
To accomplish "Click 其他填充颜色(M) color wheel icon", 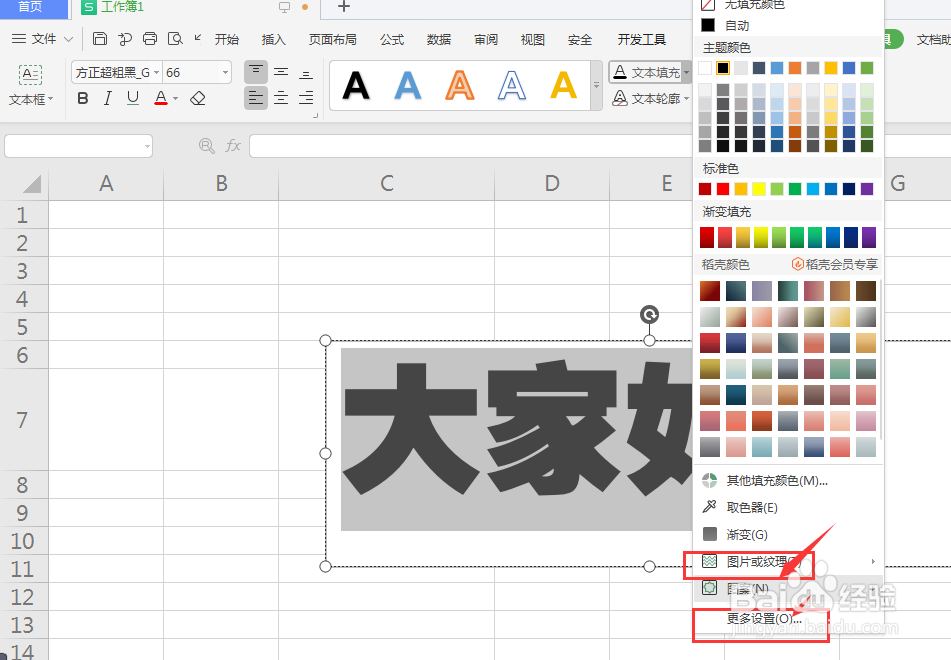I will (x=710, y=480).
